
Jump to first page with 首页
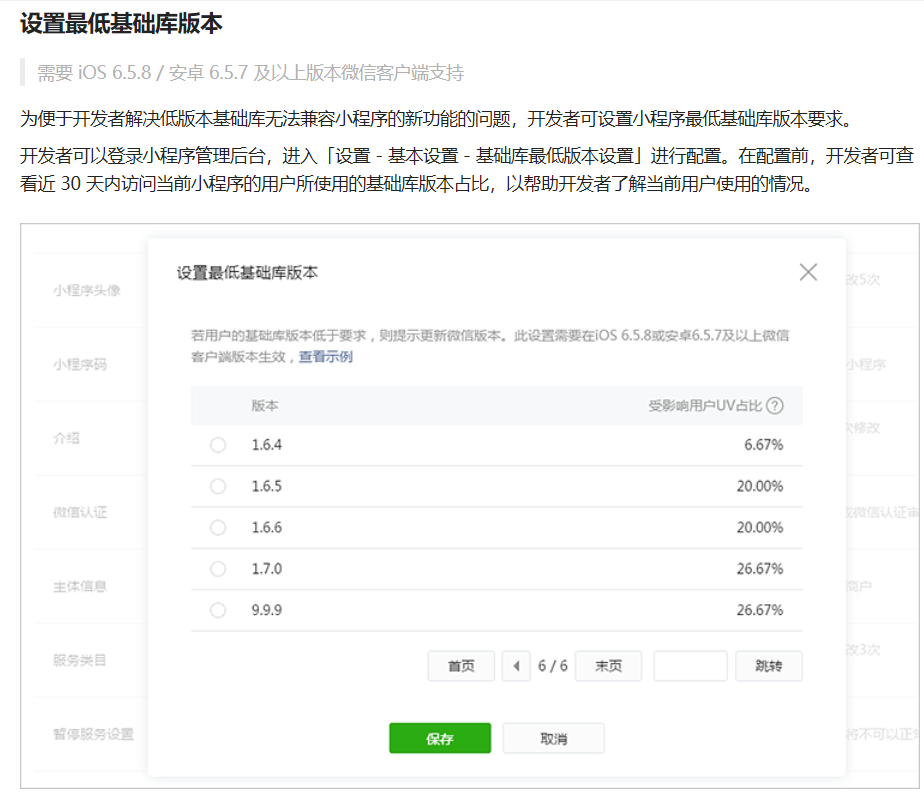click(x=461, y=666)
